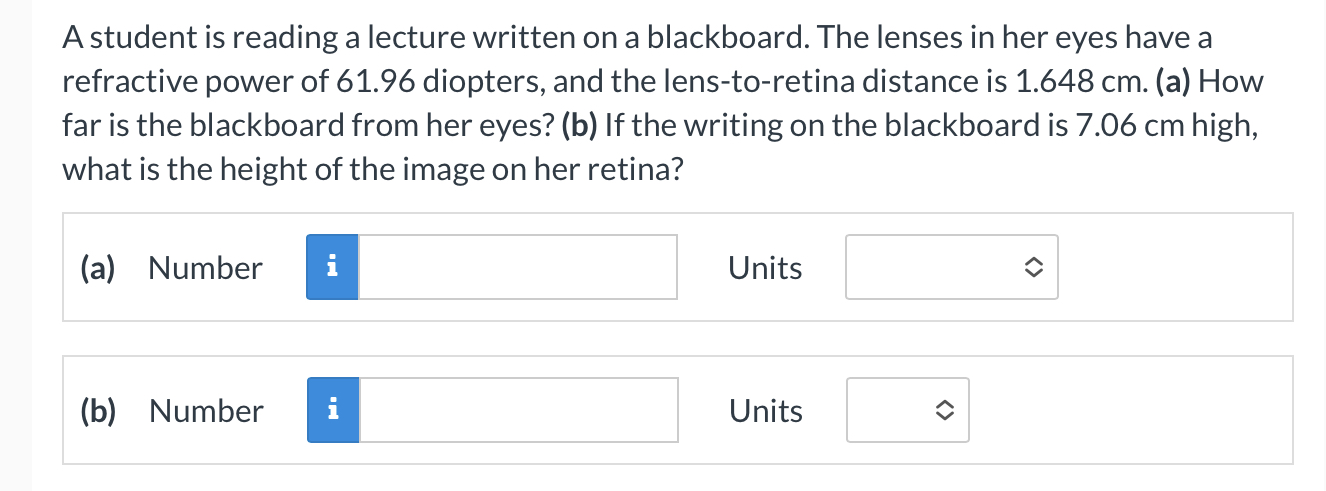Click the bold "(a)" marker in the question text
The image size is (1326, 491).
click(1173, 82)
